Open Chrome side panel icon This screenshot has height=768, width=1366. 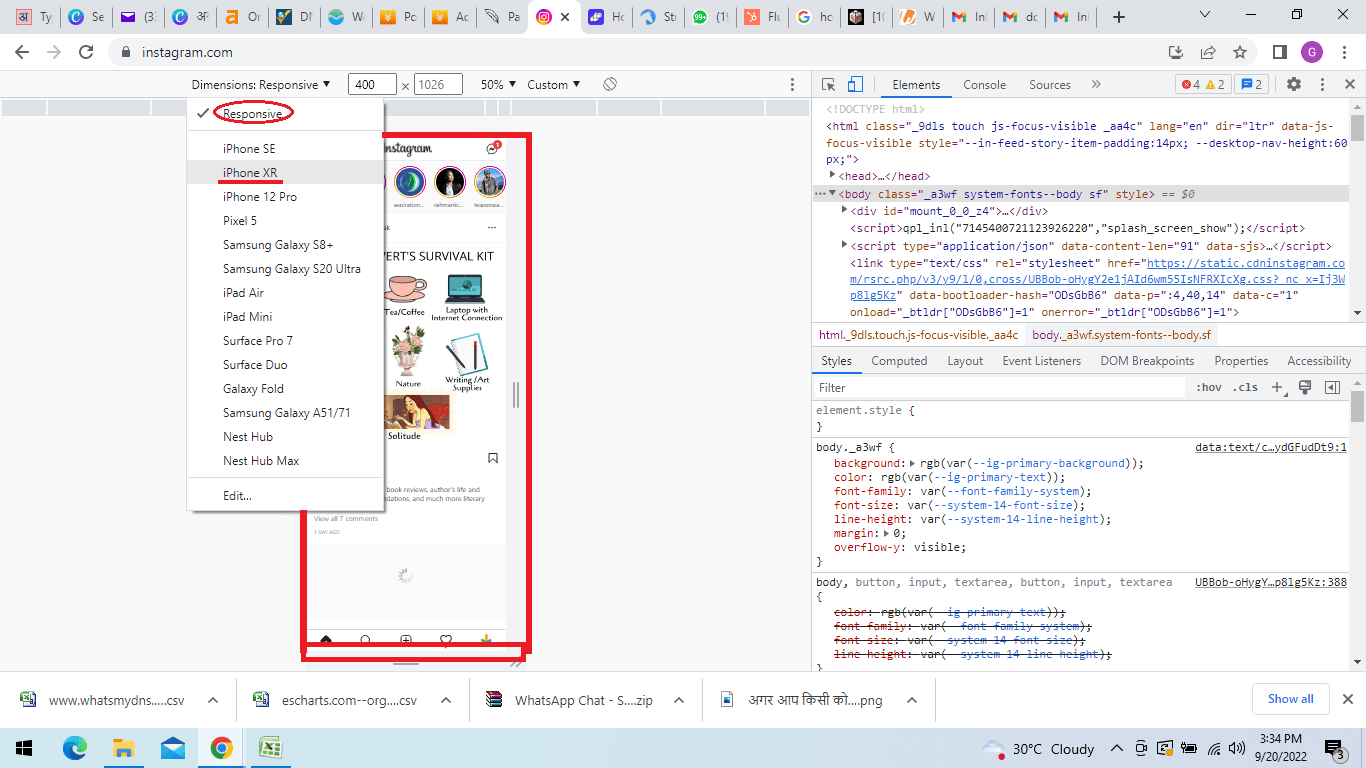click(1280, 52)
